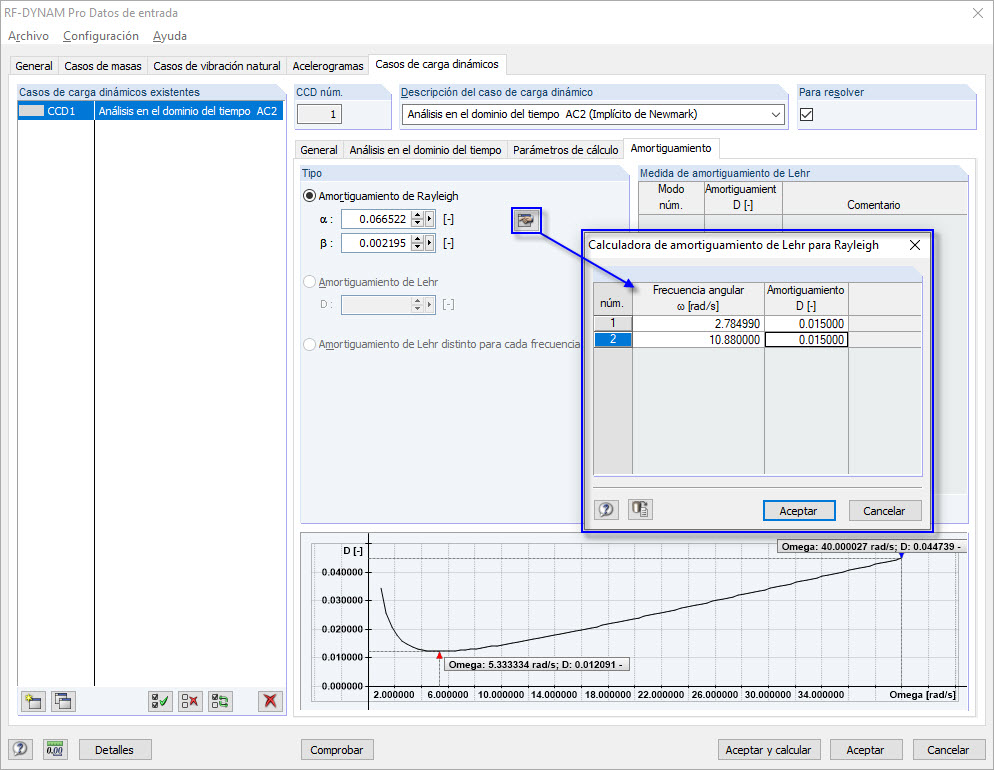Click the Detalles button
The height and width of the screenshot is (770, 994).
coord(115,750)
